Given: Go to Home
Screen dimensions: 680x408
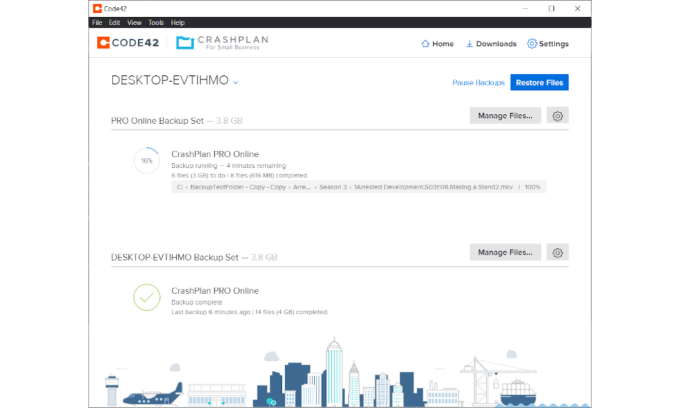Looking at the screenshot, I should pyautogui.click(x=438, y=44).
